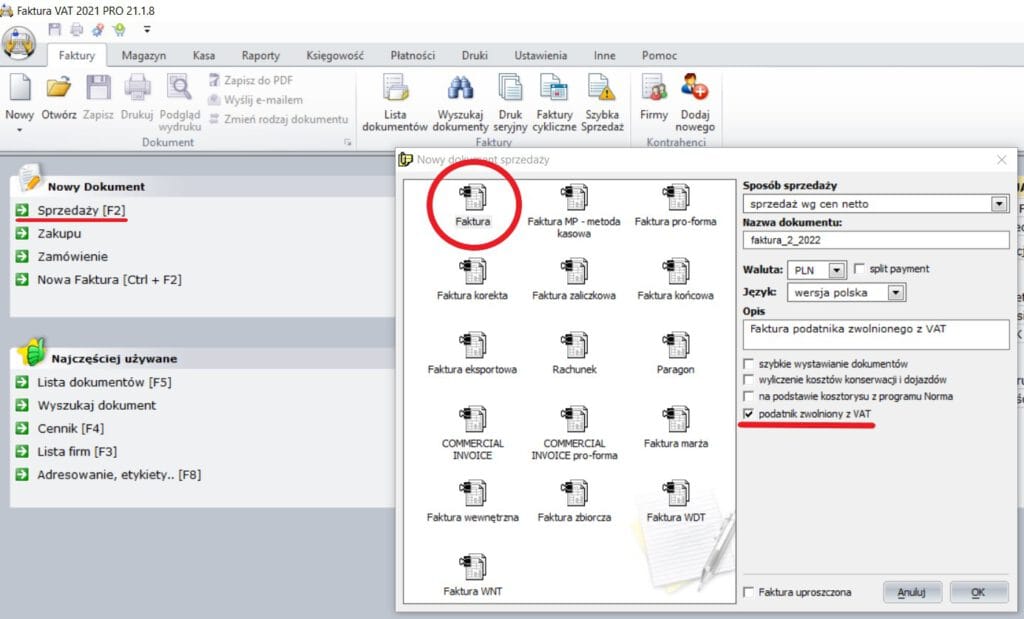Viewport: 1024px width, 619px height.
Task: Click the Nazwa dokumentu text field
Action: coord(876,240)
